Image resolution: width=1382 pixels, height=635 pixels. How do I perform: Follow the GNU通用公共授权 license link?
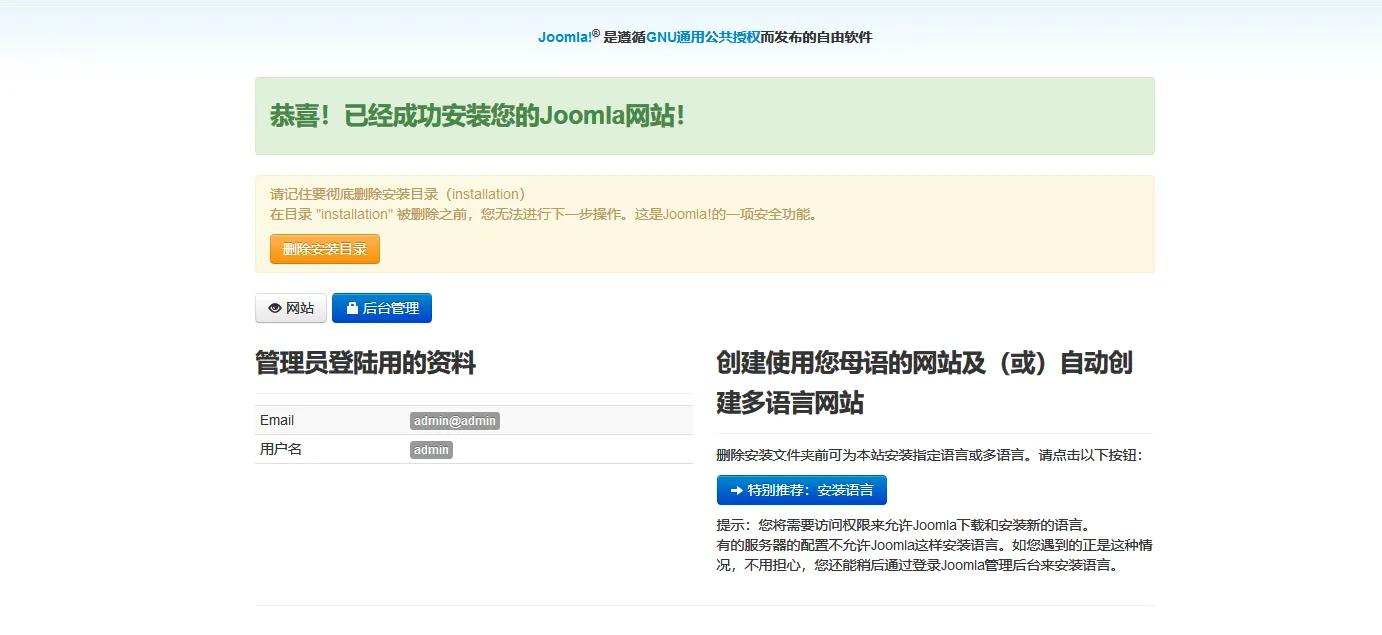pos(703,38)
